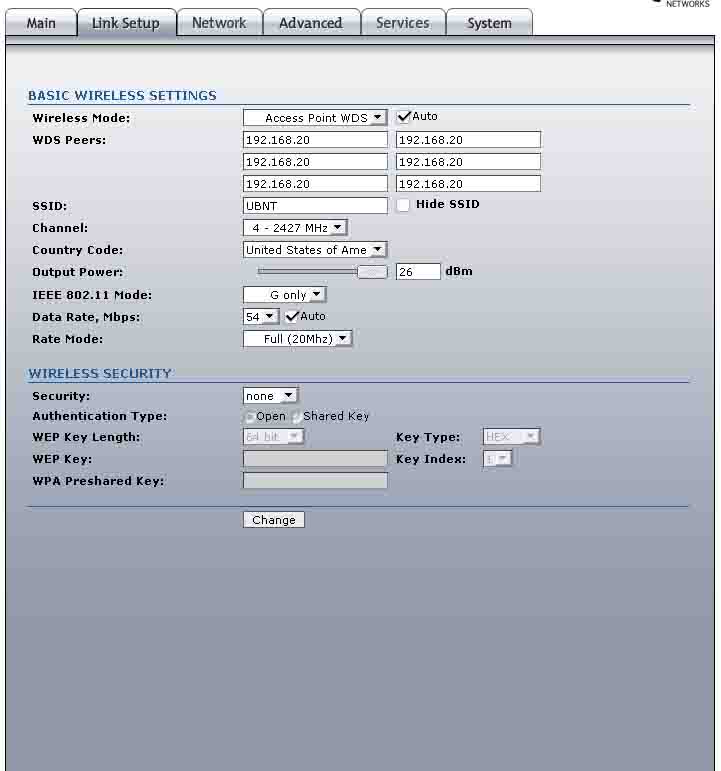Click the Wireless Security heading
Viewport: 721px width, 771px height.
click(x=100, y=373)
